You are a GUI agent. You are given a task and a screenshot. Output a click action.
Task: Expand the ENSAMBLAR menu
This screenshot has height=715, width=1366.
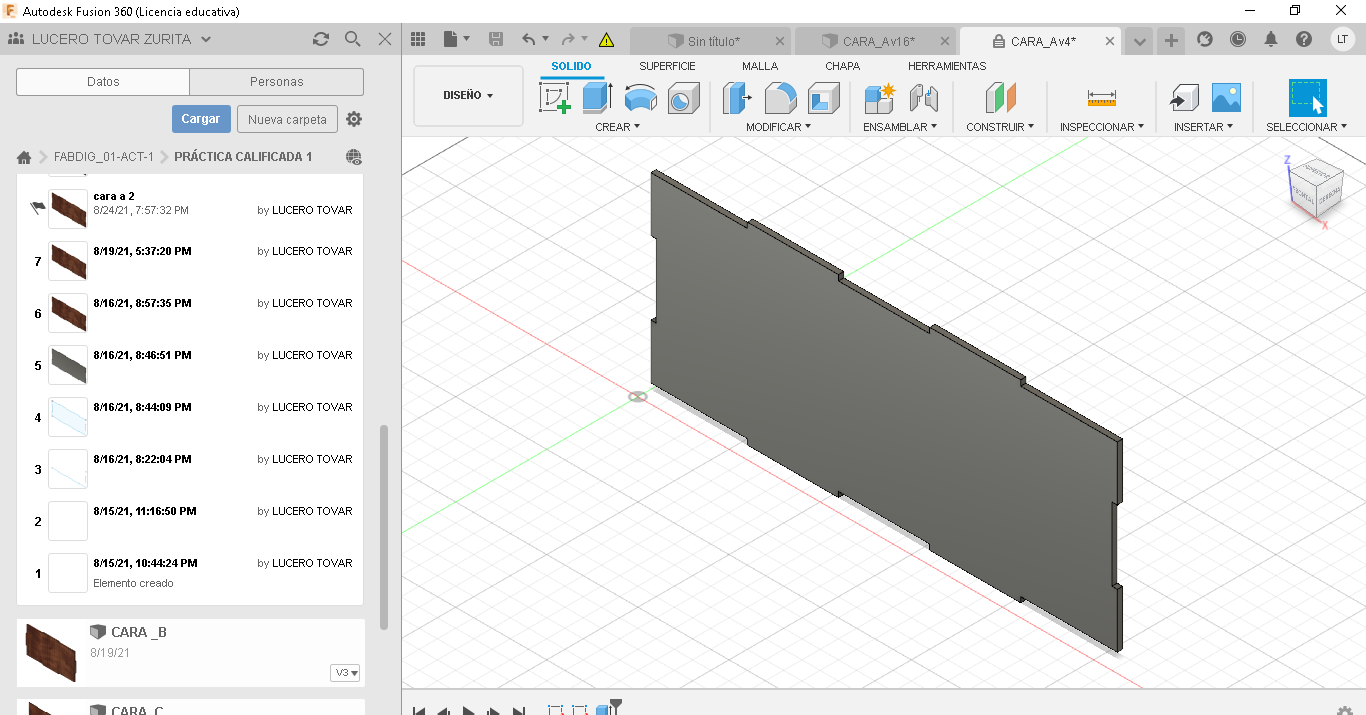coord(900,127)
